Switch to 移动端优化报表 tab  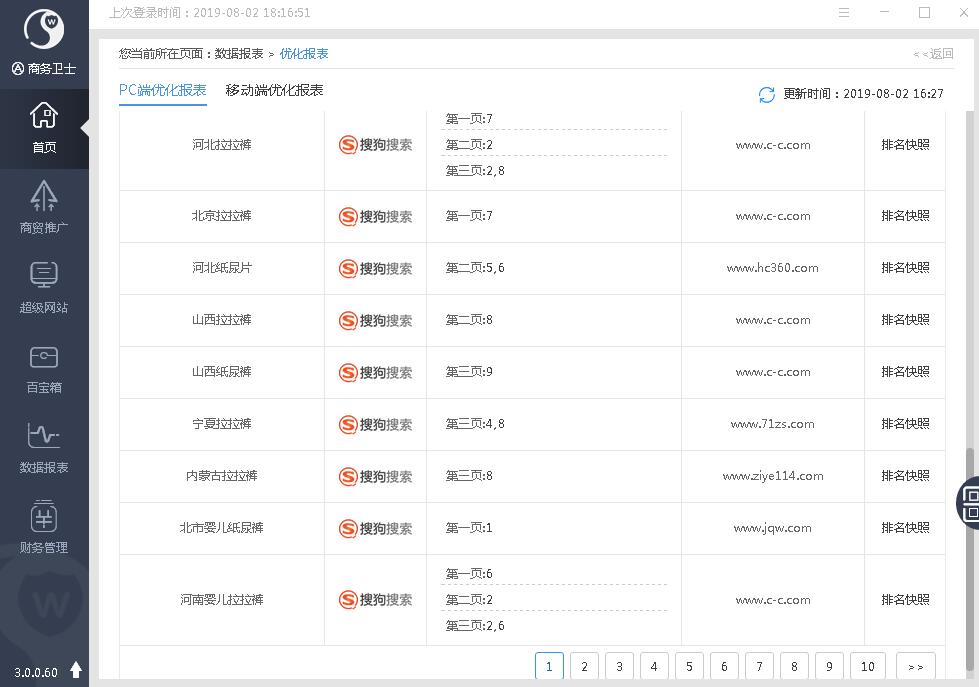click(x=274, y=90)
